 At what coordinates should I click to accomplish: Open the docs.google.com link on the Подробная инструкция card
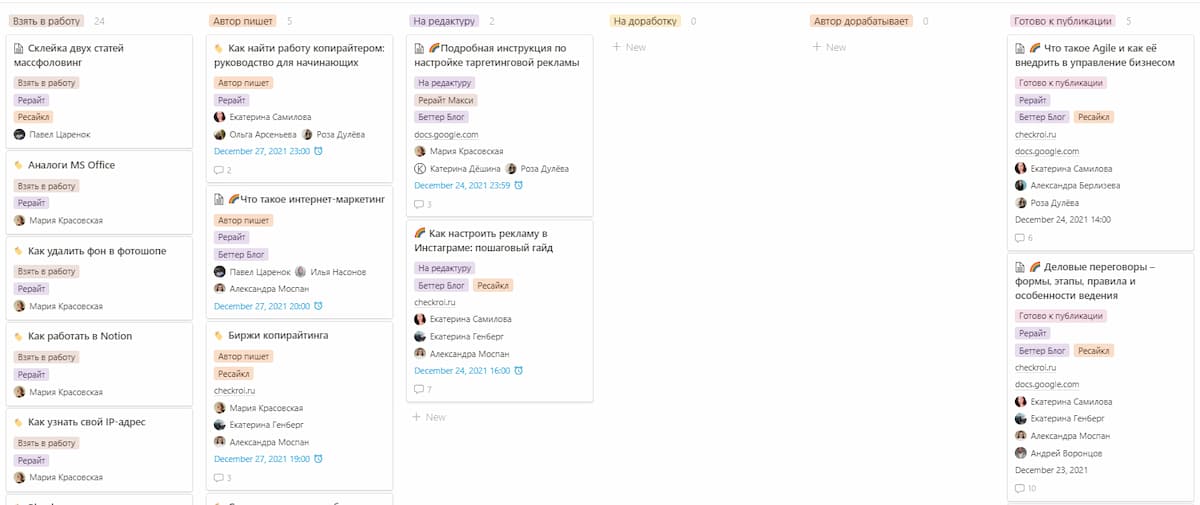point(446,134)
